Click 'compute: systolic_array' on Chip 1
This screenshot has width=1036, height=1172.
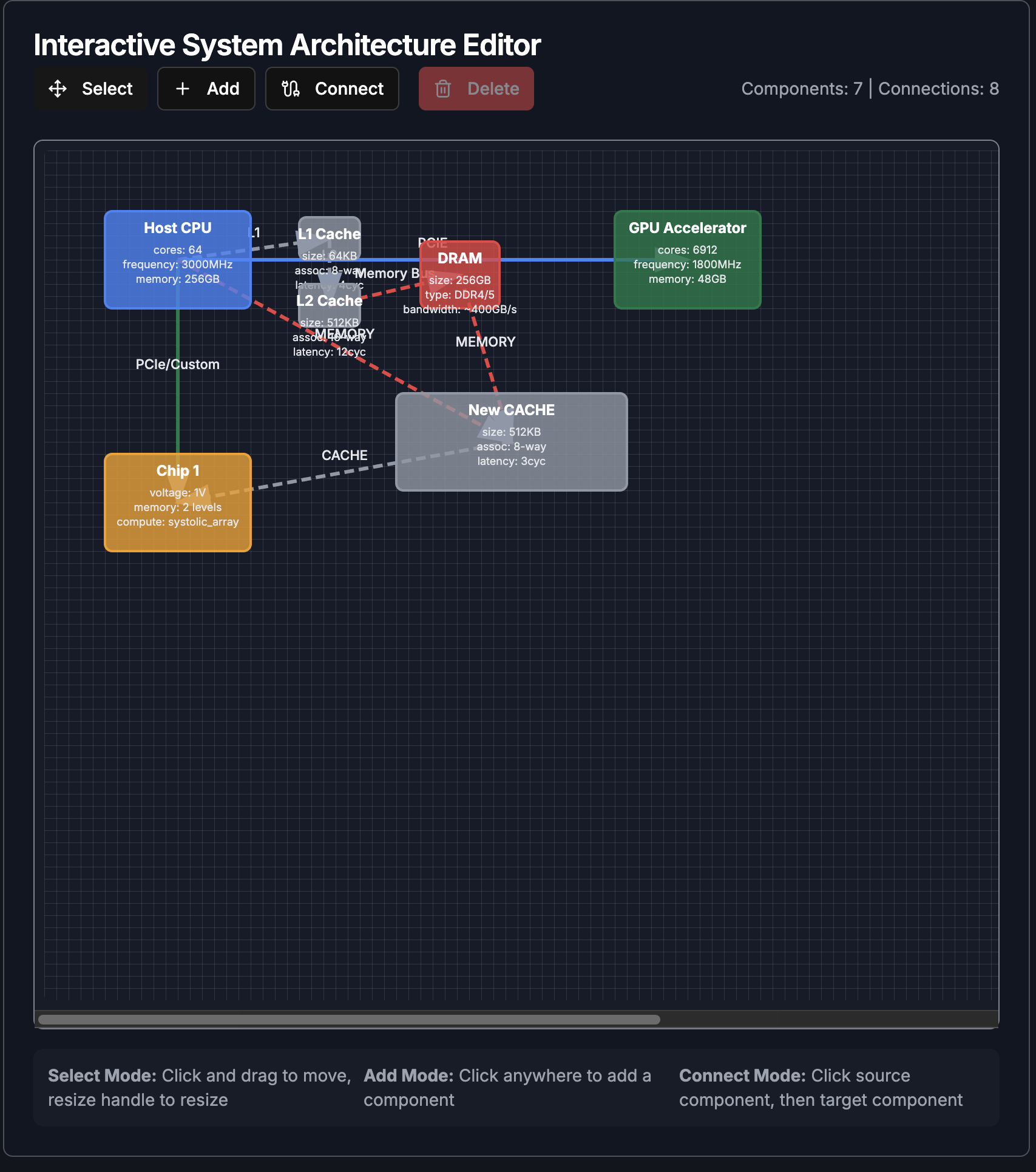178,521
